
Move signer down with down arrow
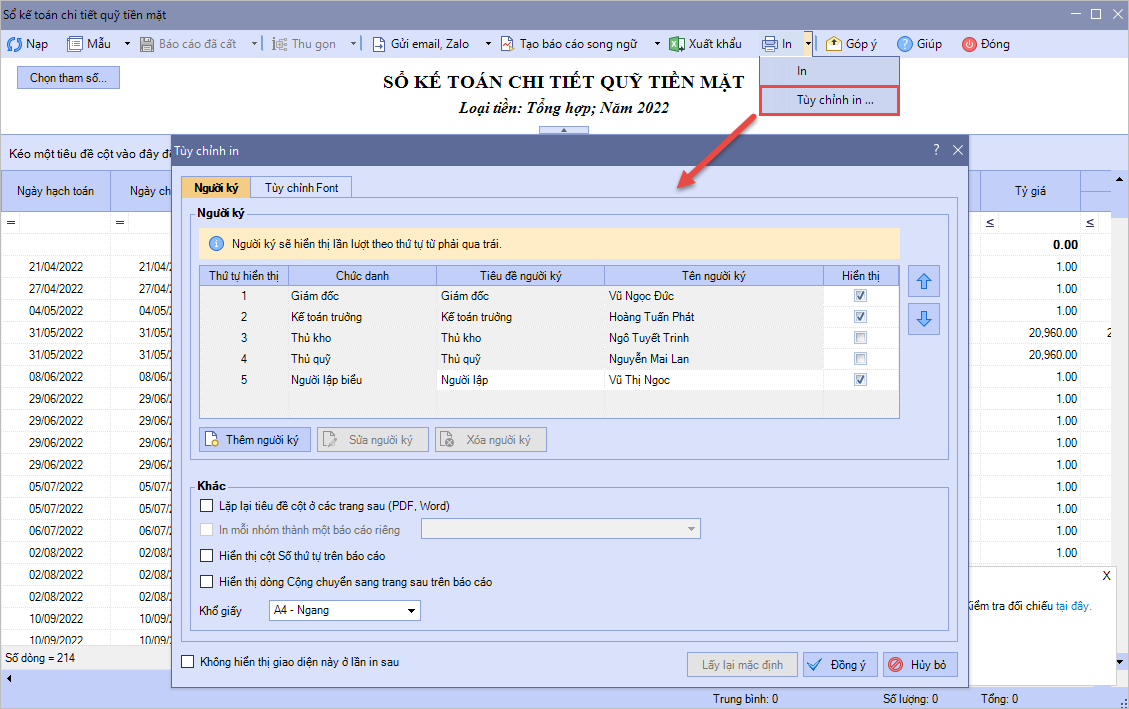click(923, 319)
